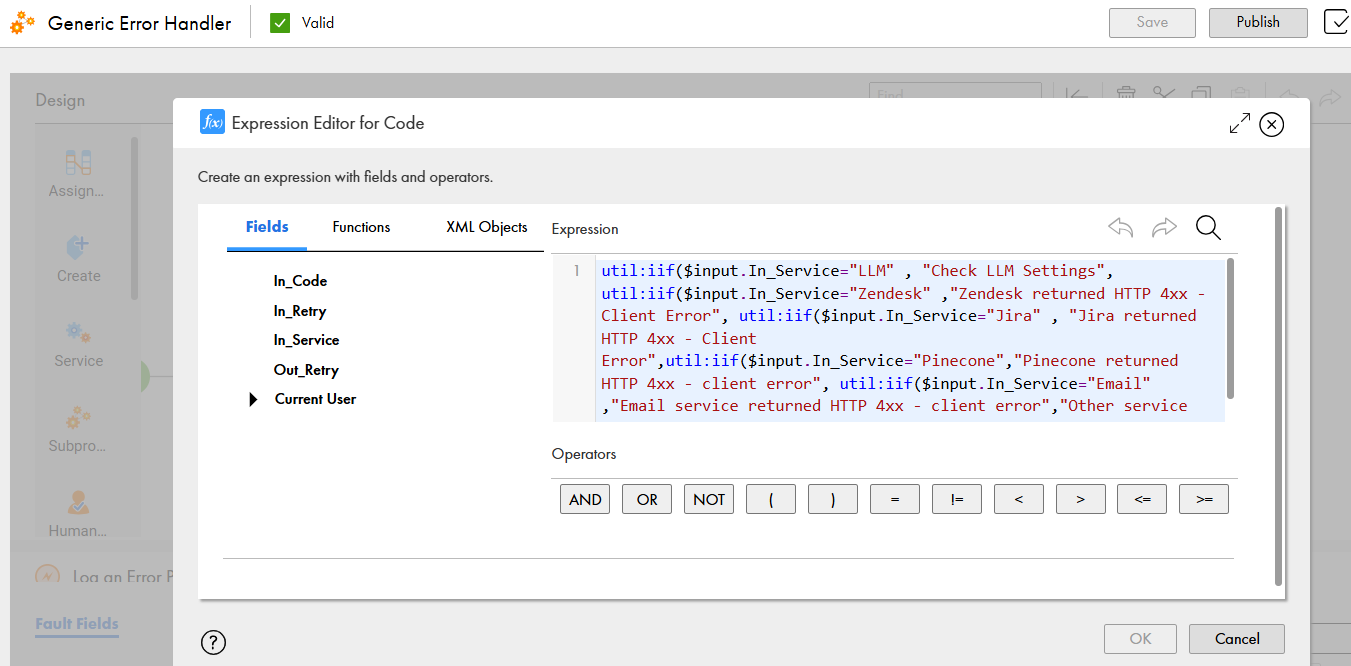Expand the expression editor to full size
Viewport: 1351px width, 666px height.
1239,124
